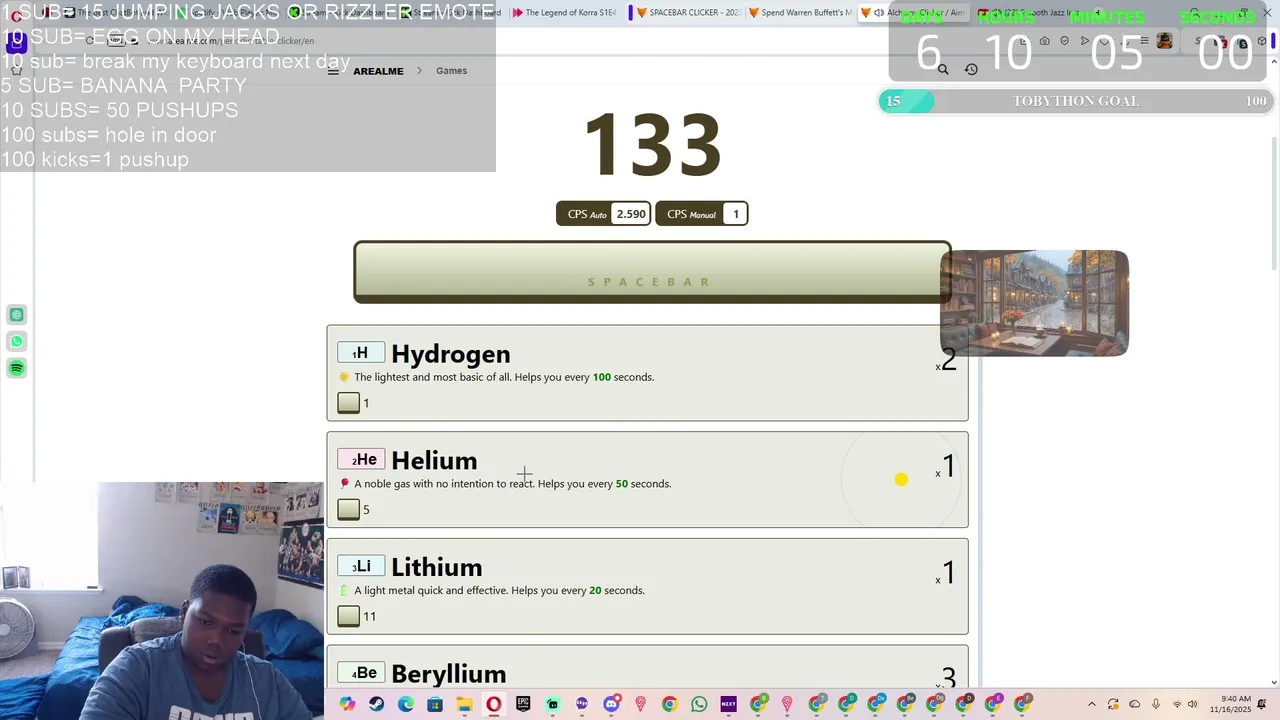Image resolution: width=1280 pixels, height=720 pixels.
Task: Switch to the Smooth Jazz tab
Action: [1030, 13]
